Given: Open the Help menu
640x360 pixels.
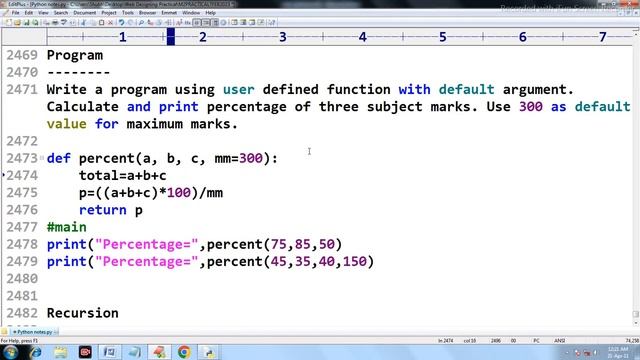Looking at the screenshot, I should (x=210, y=13).
